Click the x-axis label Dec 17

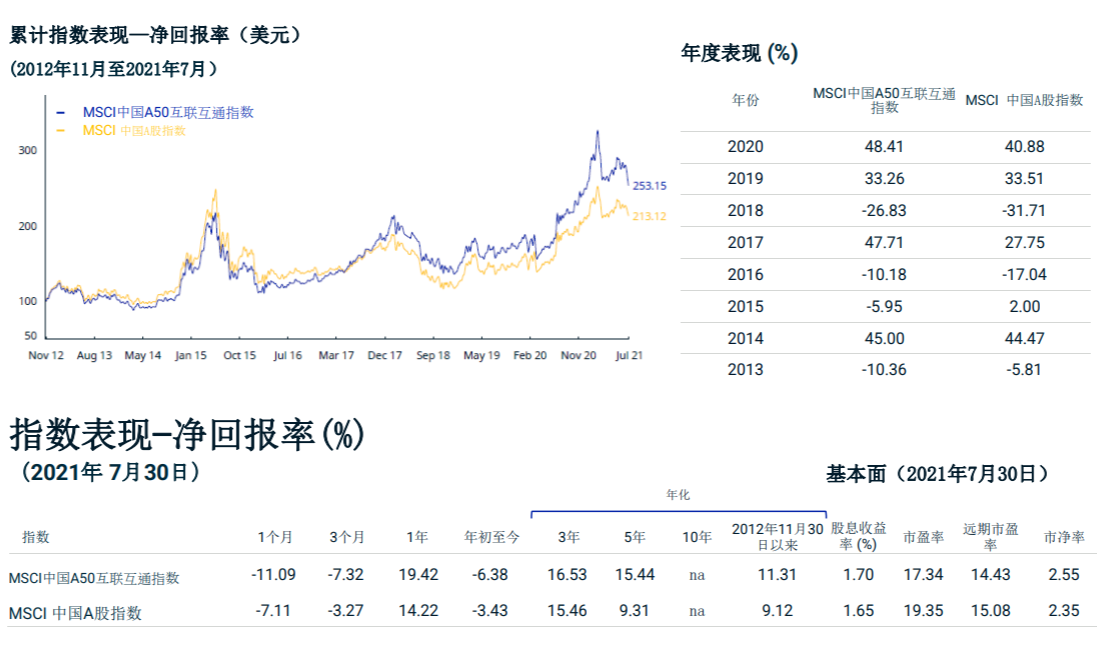[385, 355]
